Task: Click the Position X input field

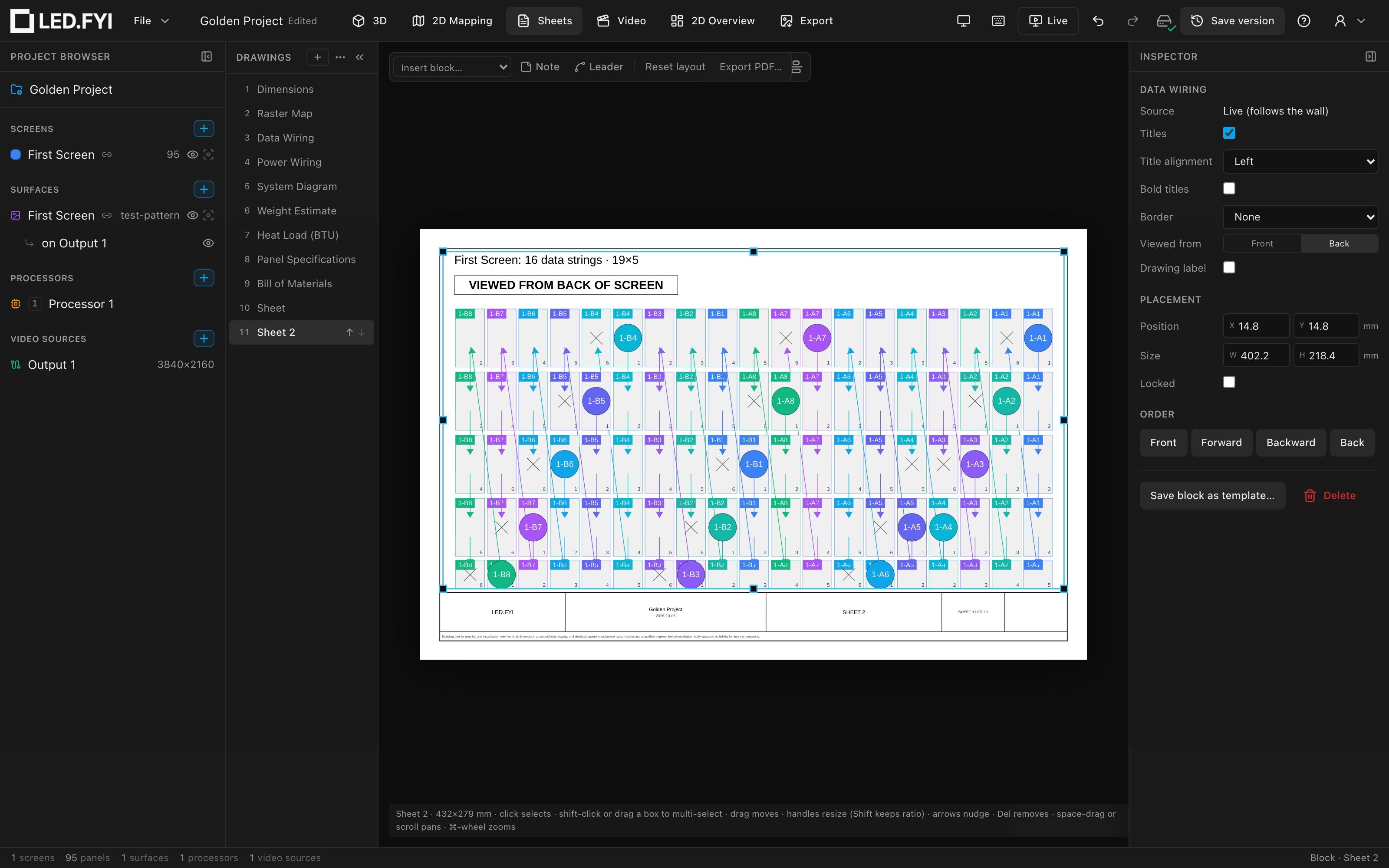Action: click(1256, 325)
